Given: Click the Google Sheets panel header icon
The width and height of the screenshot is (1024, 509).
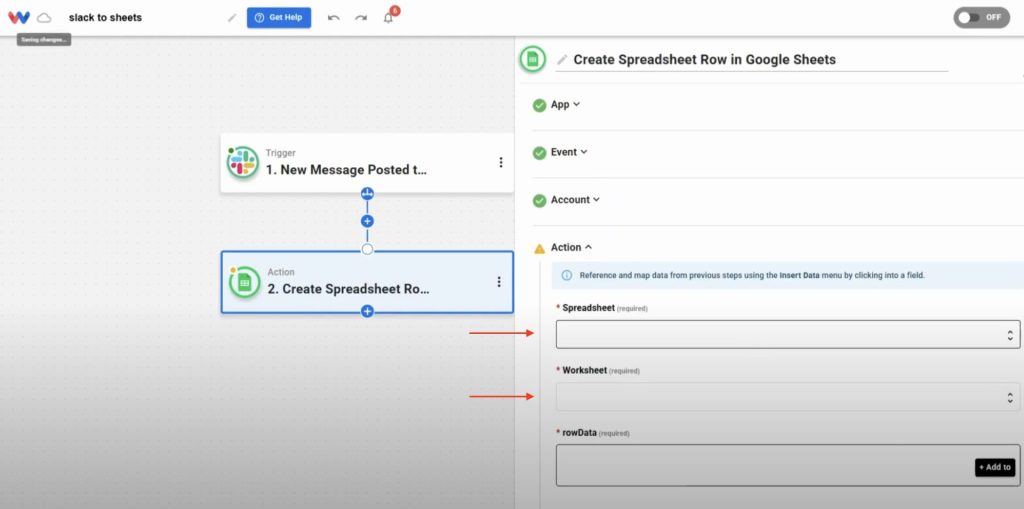Looking at the screenshot, I should 533,59.
